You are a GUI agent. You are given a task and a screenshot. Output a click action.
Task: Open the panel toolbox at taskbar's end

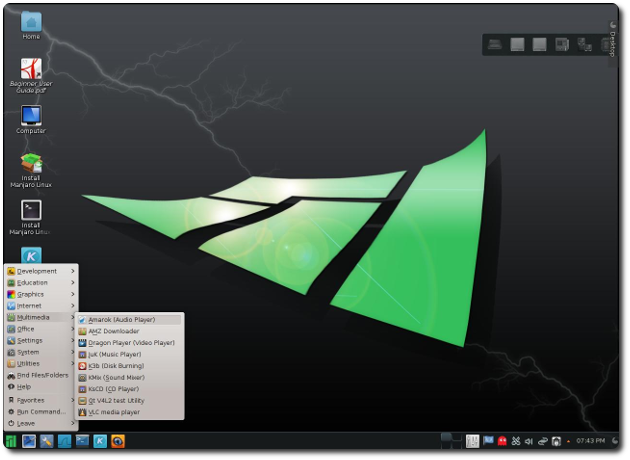click(x=614, y=441)
